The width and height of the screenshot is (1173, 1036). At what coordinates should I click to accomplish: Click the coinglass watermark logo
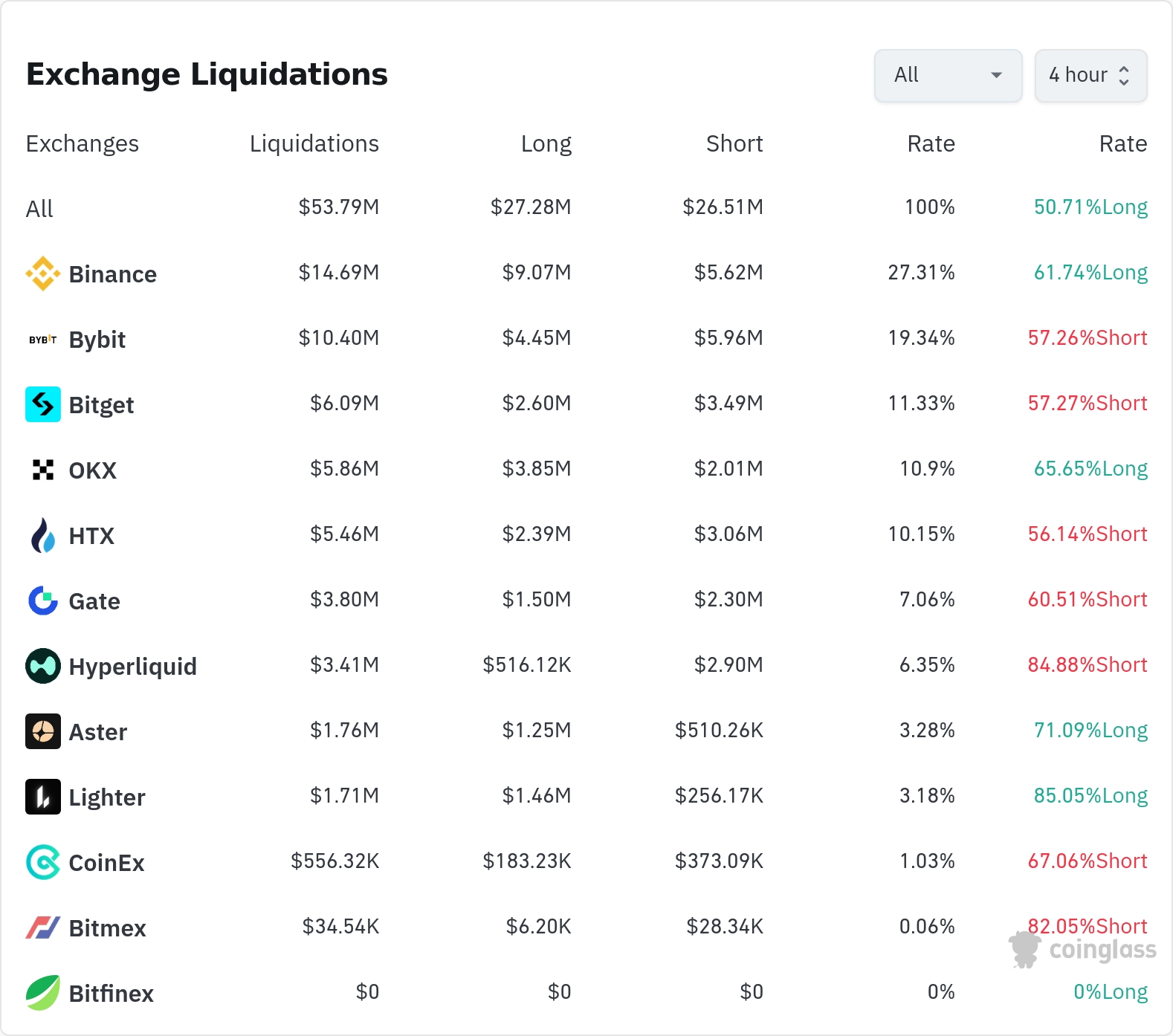tap(1083, 950)
